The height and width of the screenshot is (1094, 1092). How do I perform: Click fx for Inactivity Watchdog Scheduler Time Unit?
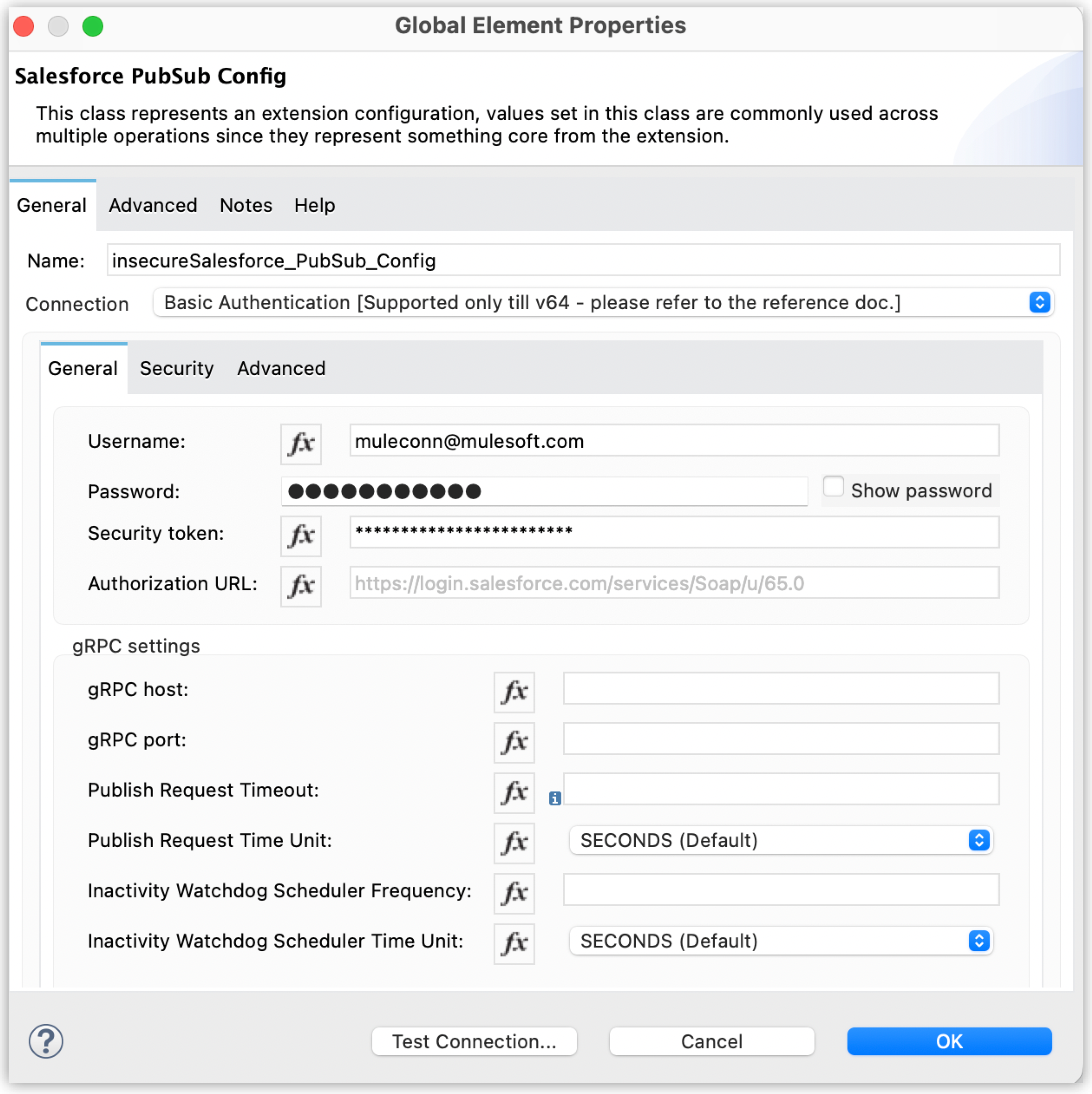click(x=514, y=943)
